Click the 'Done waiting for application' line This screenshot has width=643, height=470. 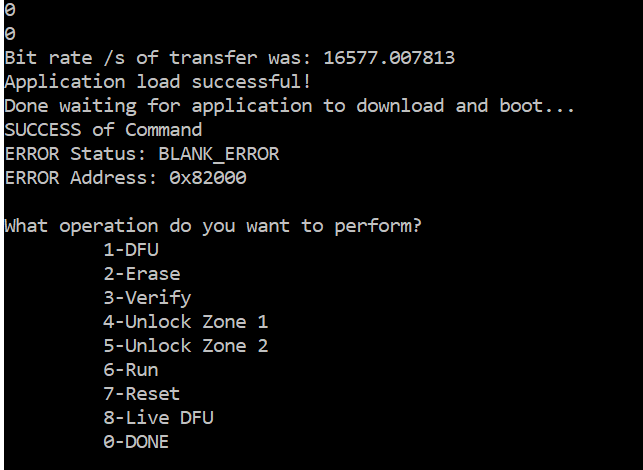pos(289,106)
